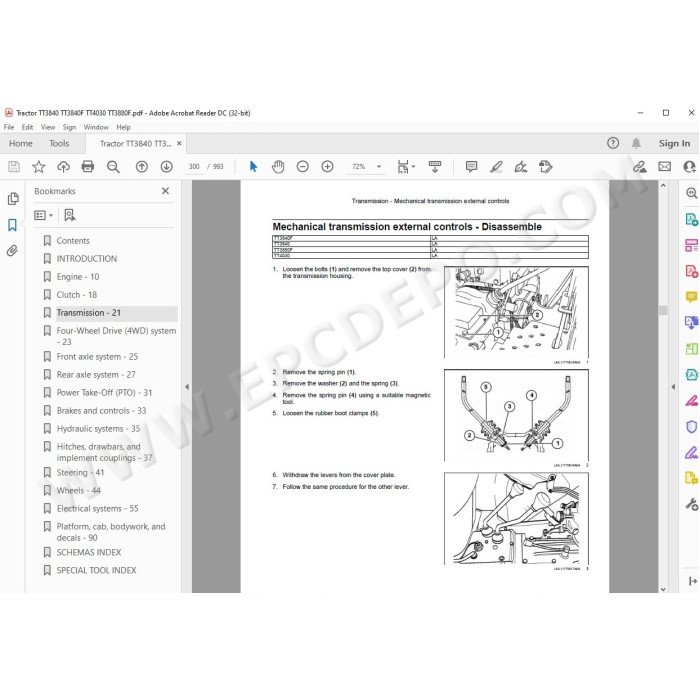This screenshot has width=700, height=700.
Task: Select the Transmission - 21 bookmark
Action: point(88,313)
